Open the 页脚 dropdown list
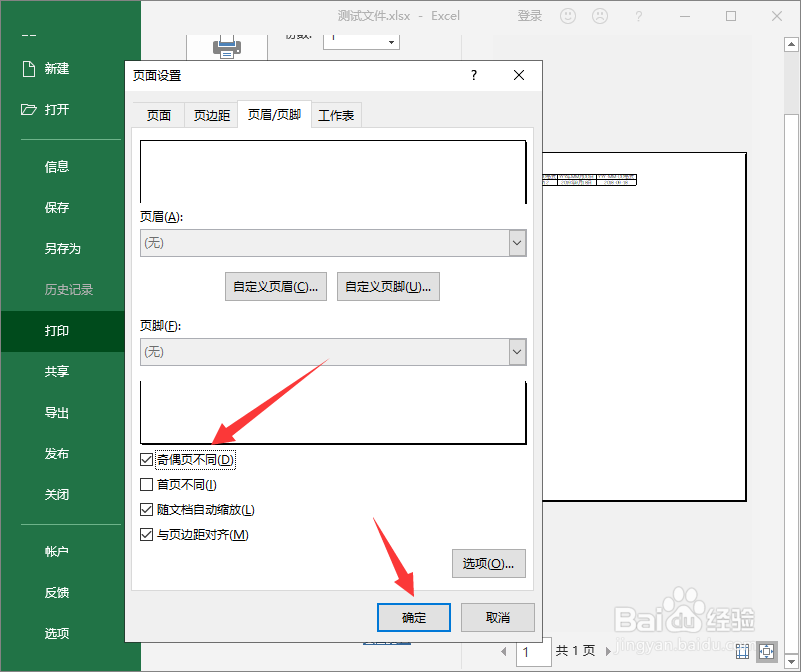Image resolution: width=801 pixels, height=672 pixels. coord(517,352)
